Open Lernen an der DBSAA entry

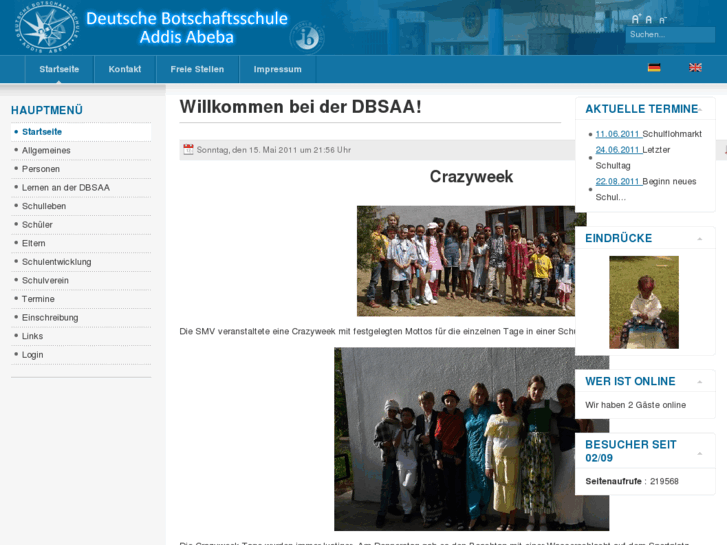pos(81,187)
